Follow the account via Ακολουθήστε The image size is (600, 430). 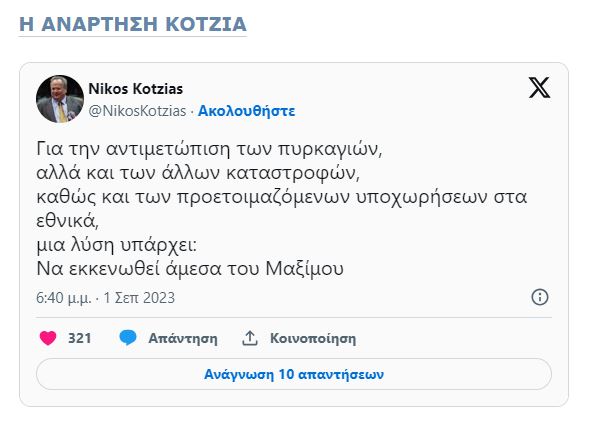pos(246,110)
